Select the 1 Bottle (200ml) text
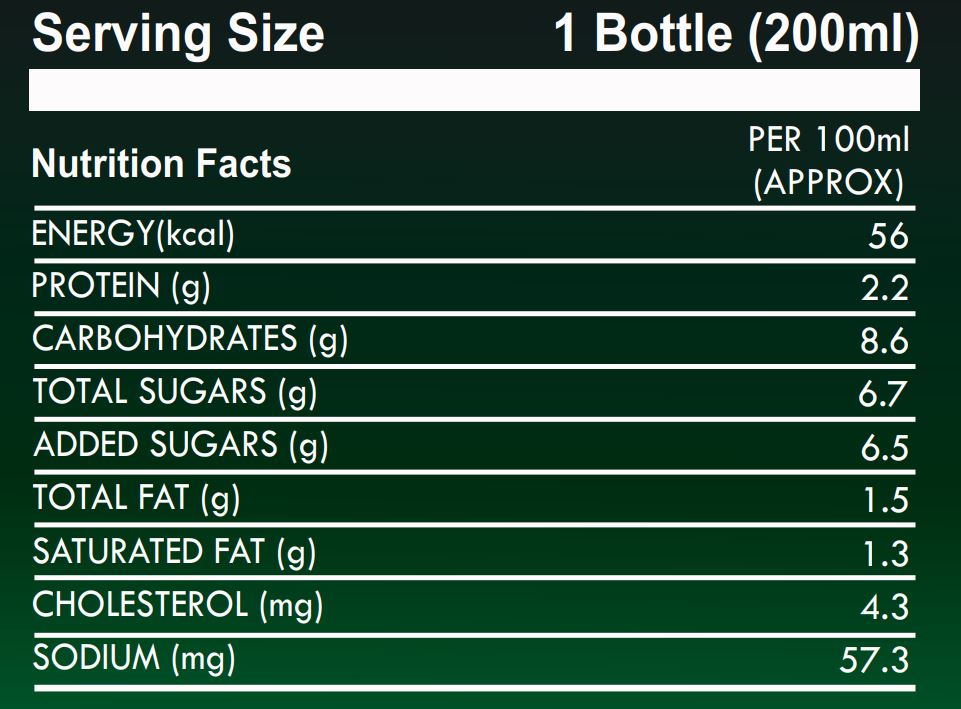 [736, 33]
